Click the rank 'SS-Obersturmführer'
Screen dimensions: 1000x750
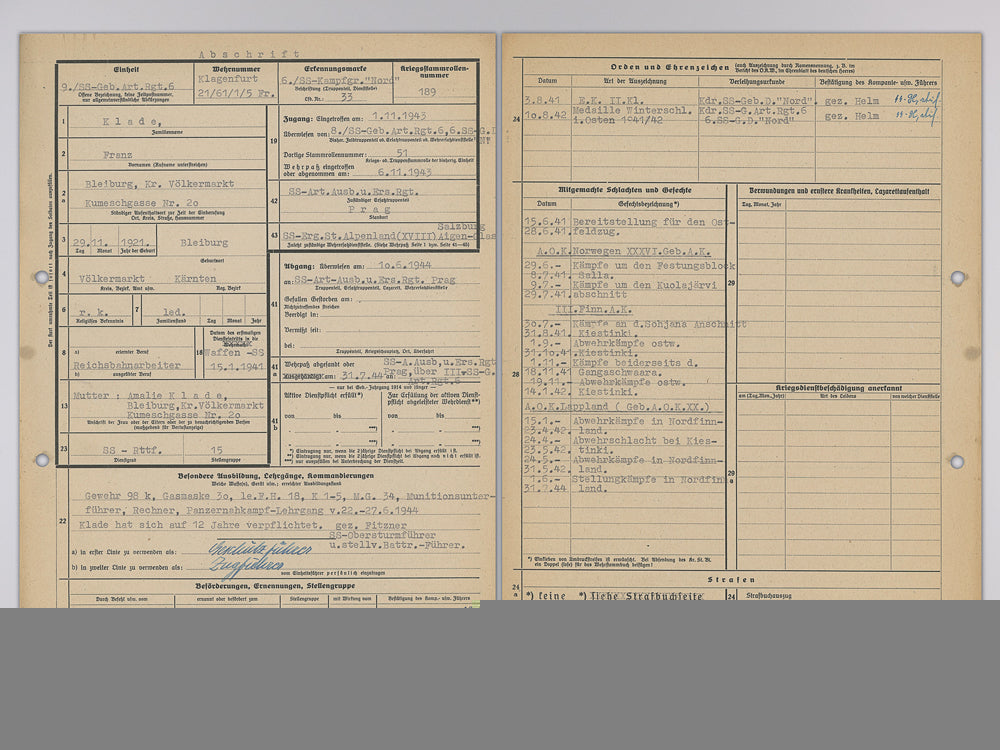[x=383, y=536]
